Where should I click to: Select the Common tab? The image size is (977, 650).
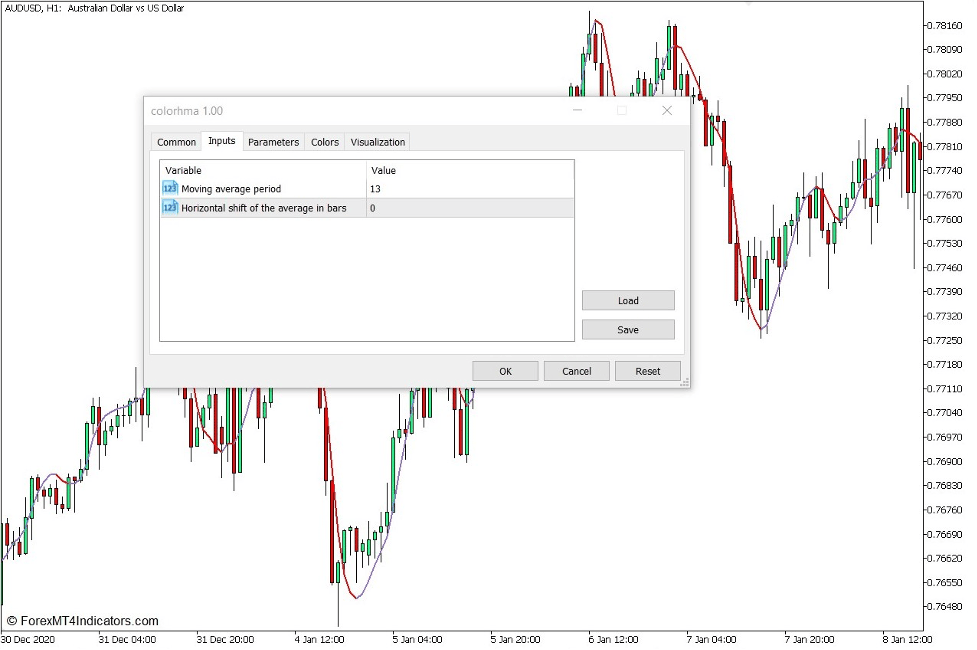click(x=176, y=141)
